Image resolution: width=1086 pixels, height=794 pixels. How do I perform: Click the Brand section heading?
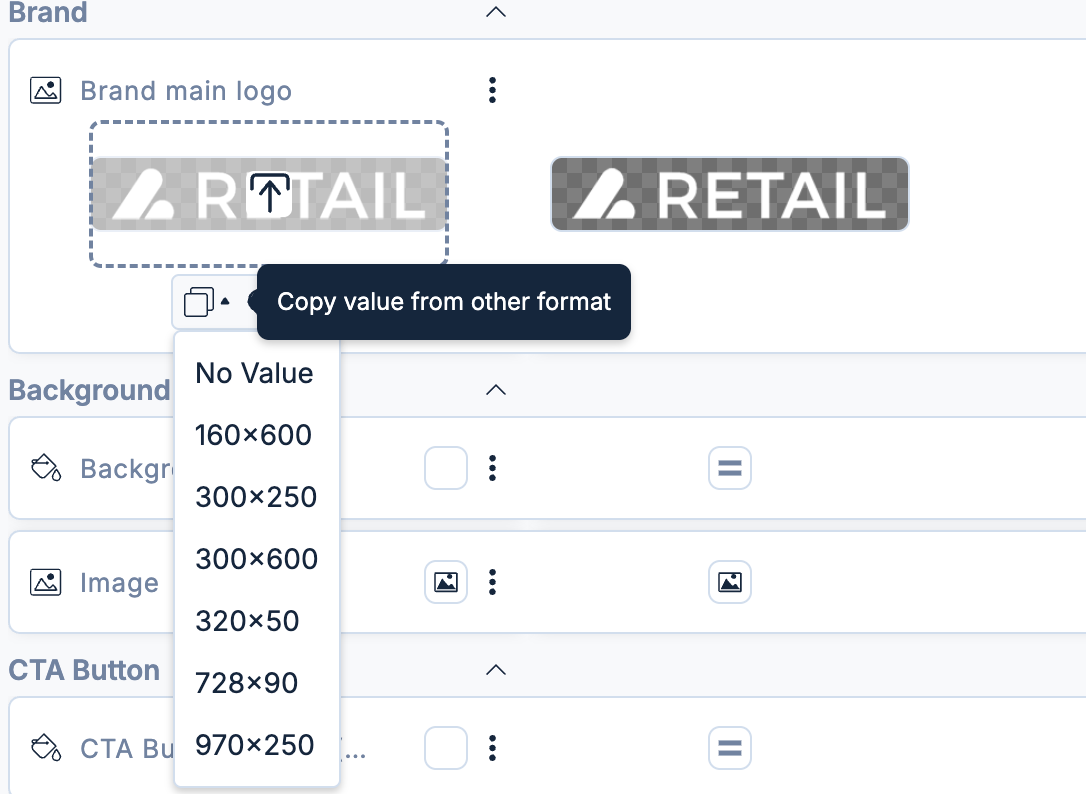[x=48, y=12]
